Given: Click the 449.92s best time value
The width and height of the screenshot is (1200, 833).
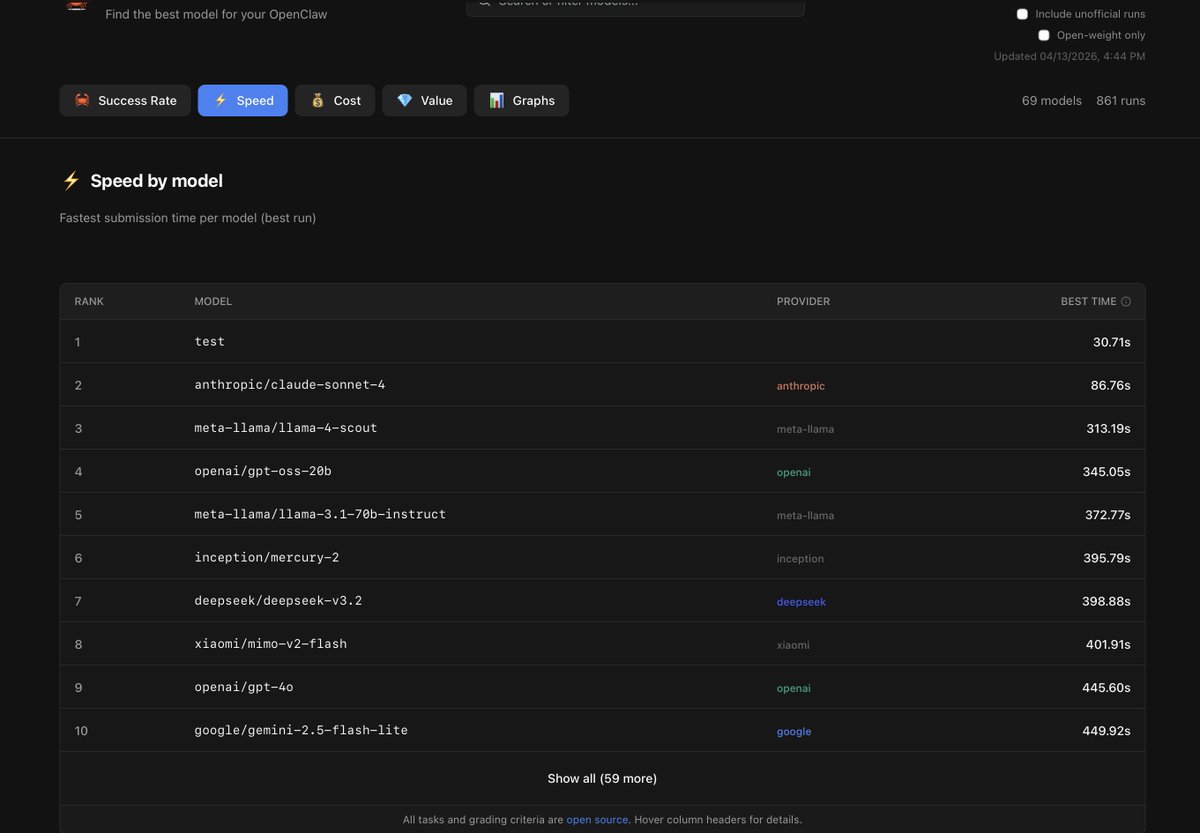Looking at the screenshot, I should pos(1106,730).
